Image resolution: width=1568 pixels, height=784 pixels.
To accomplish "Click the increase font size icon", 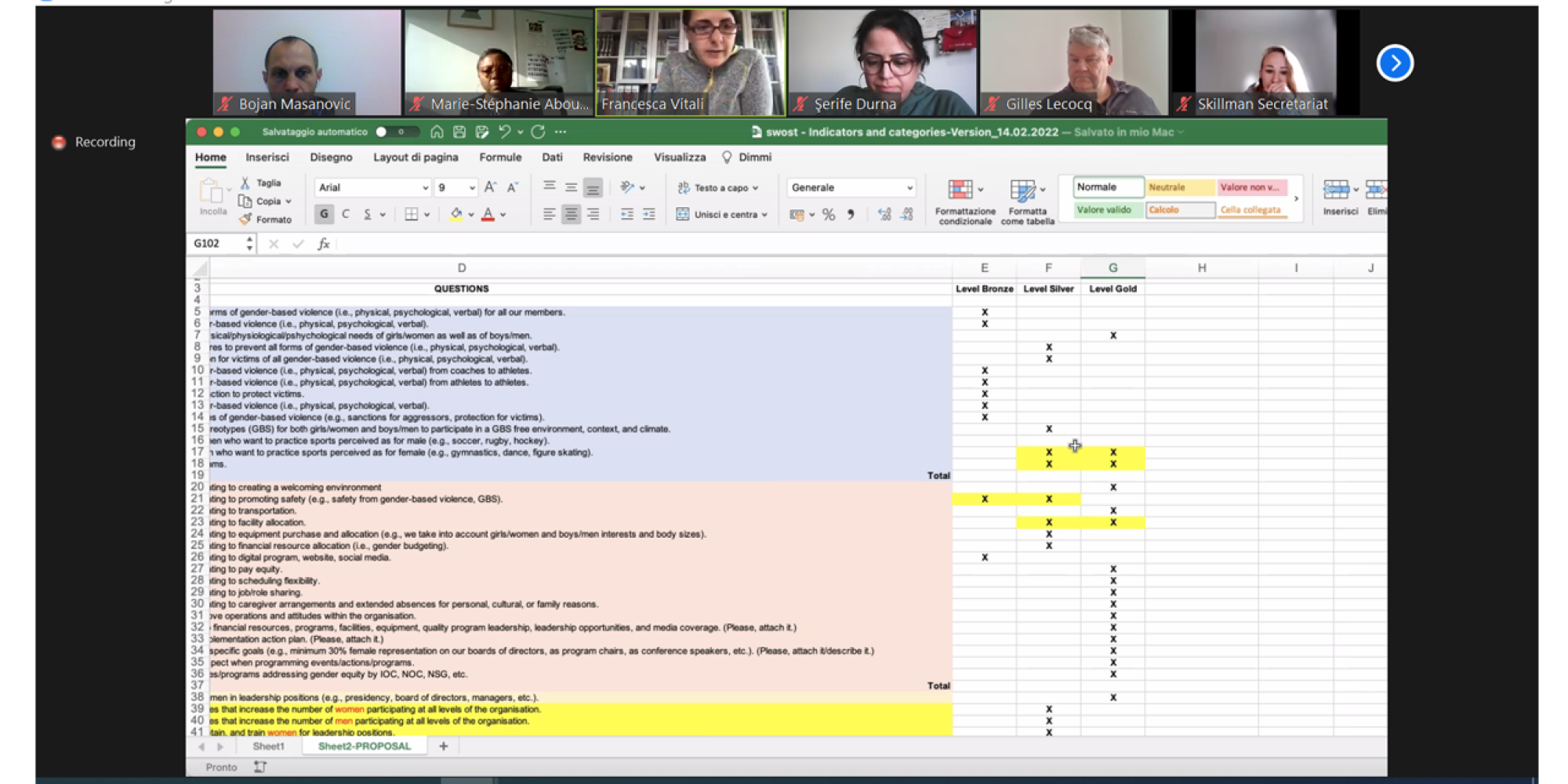I will (490, 187).
